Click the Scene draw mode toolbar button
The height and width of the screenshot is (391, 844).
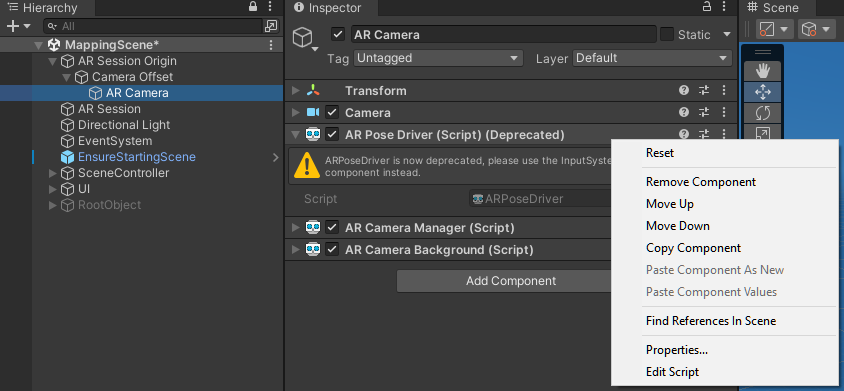(767, 29)
